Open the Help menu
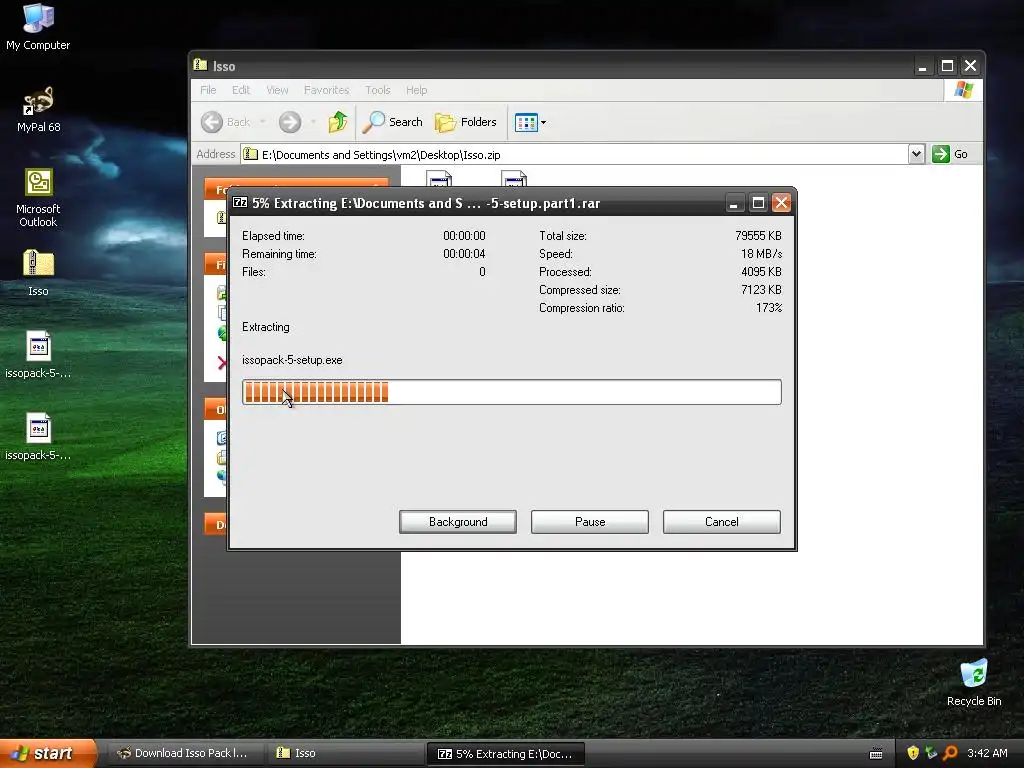This screenshot has width=1024, height=768. (x=416, y=90)
